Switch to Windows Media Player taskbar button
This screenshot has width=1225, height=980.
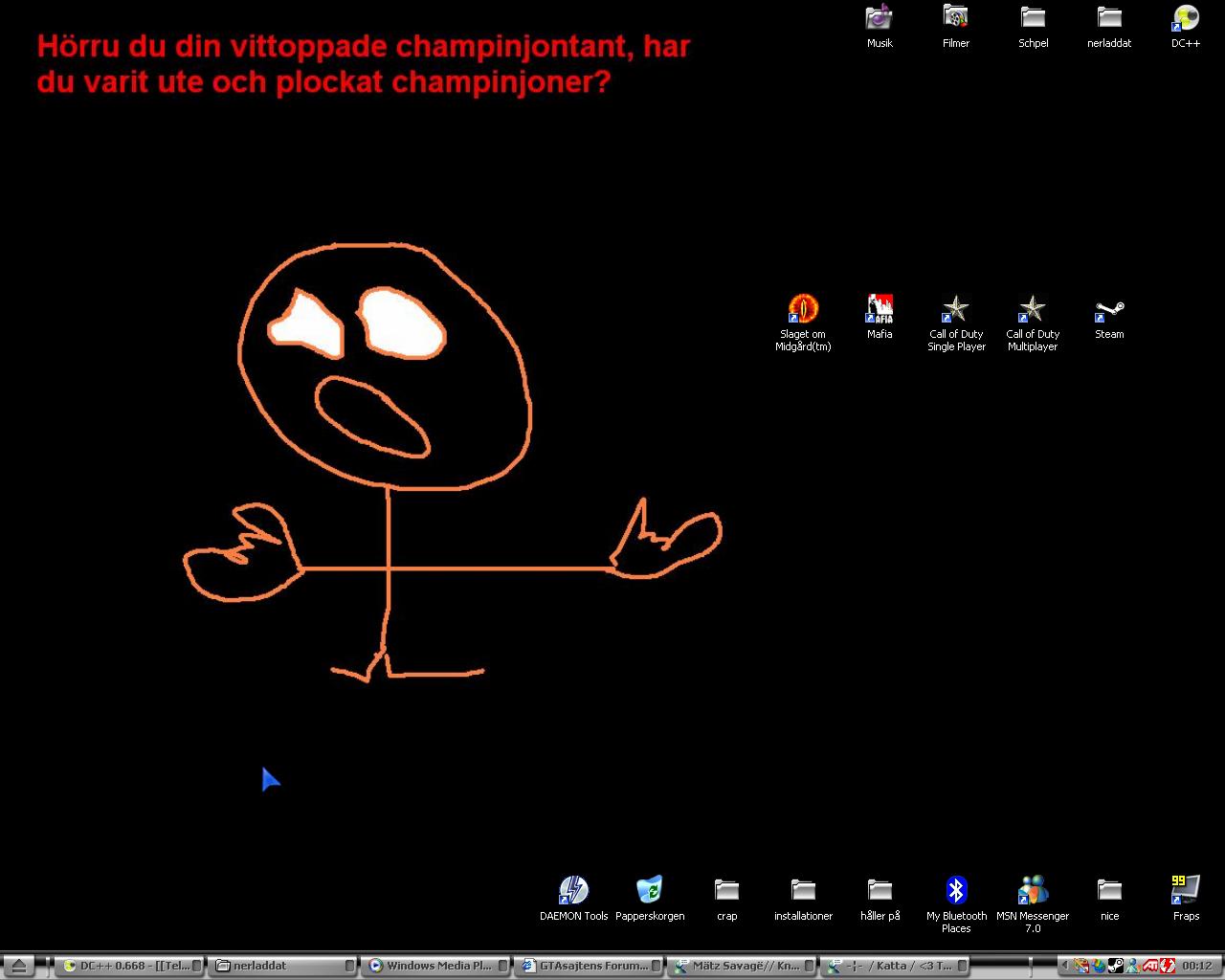point(436,966)
